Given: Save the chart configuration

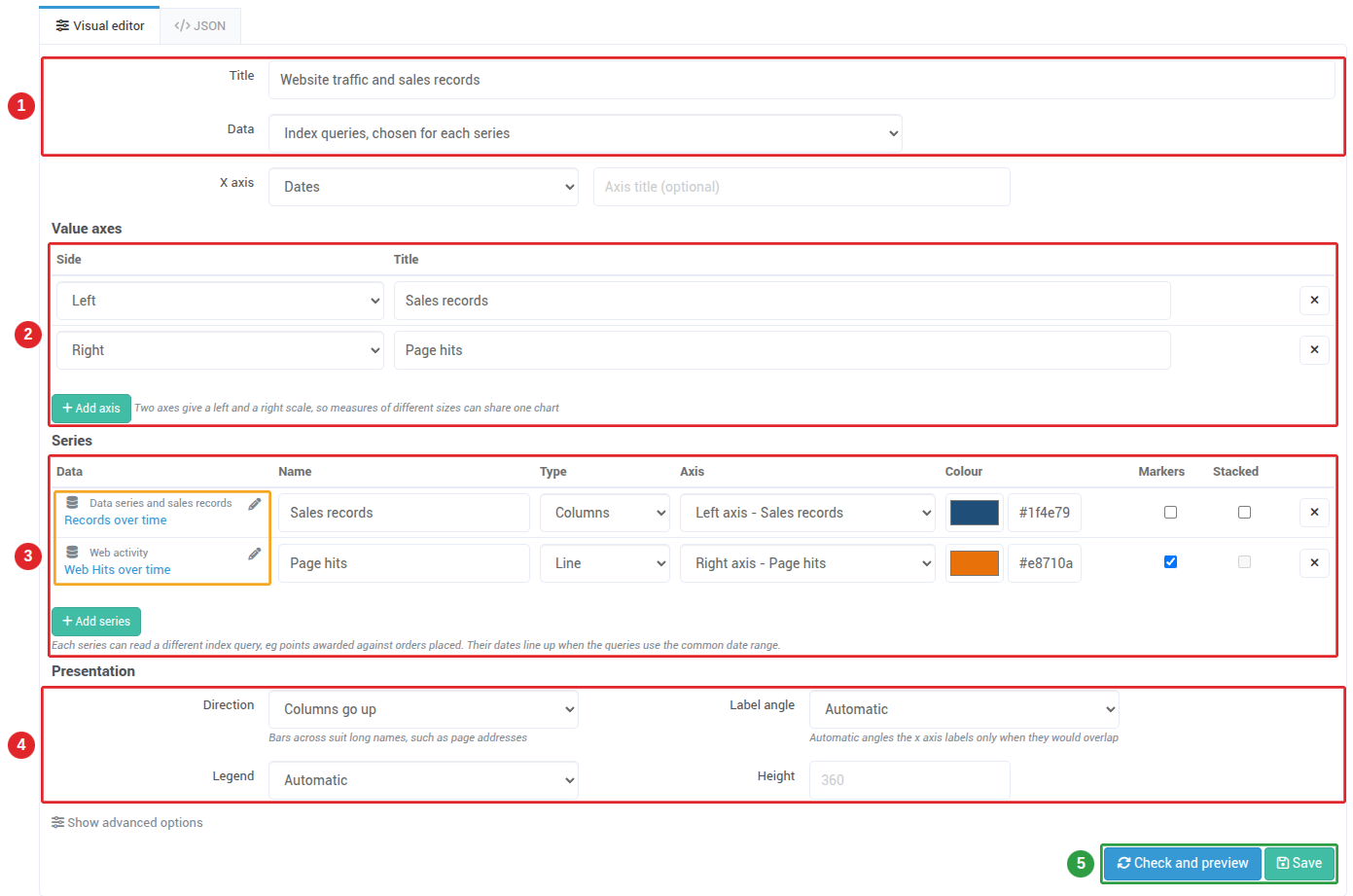Looking at the screenshot, I should [x=1300, y=863].
